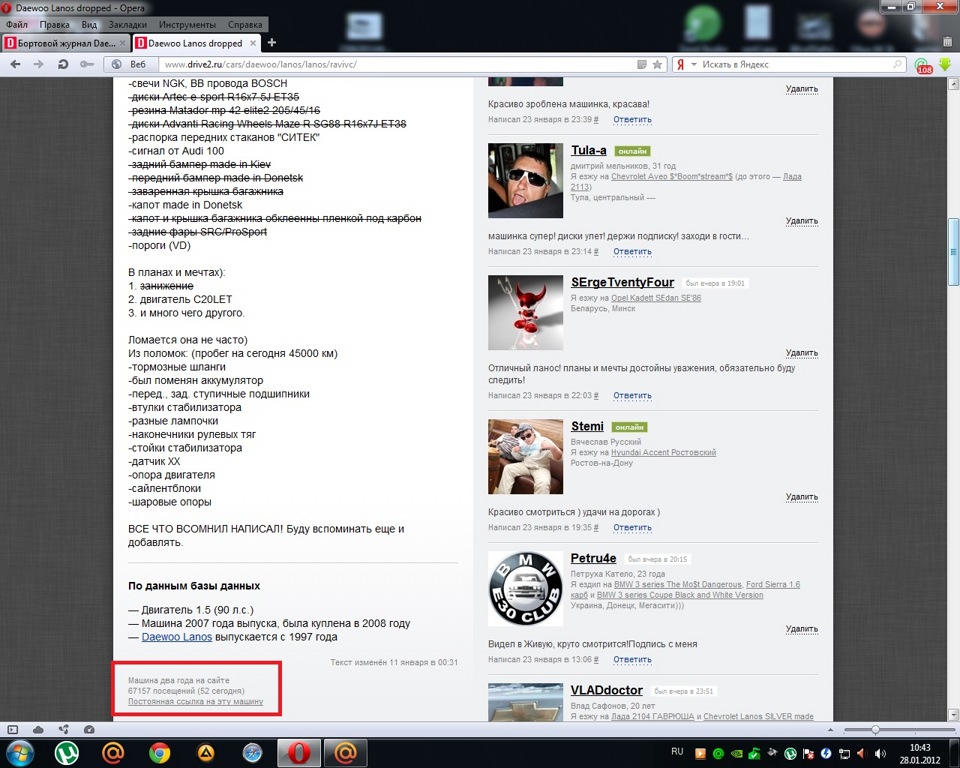Open permanent link Постоянная ссылка на эту машину

tap(195, 701)
